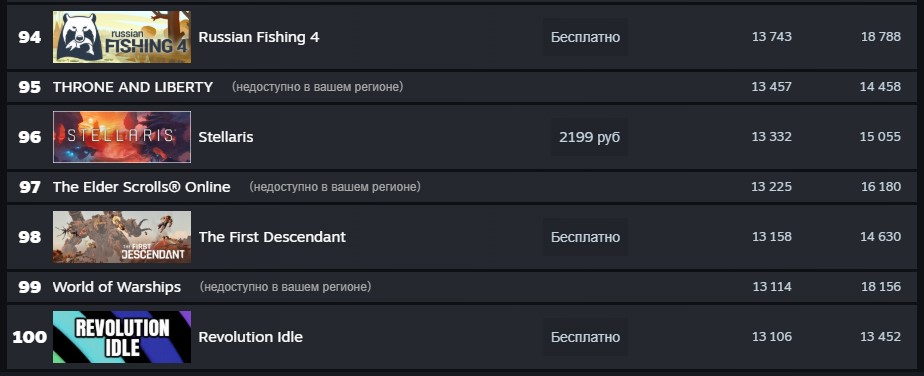
Task: Open the Russian Fishing 4 game thumbnail
Action: coord(122,37)
